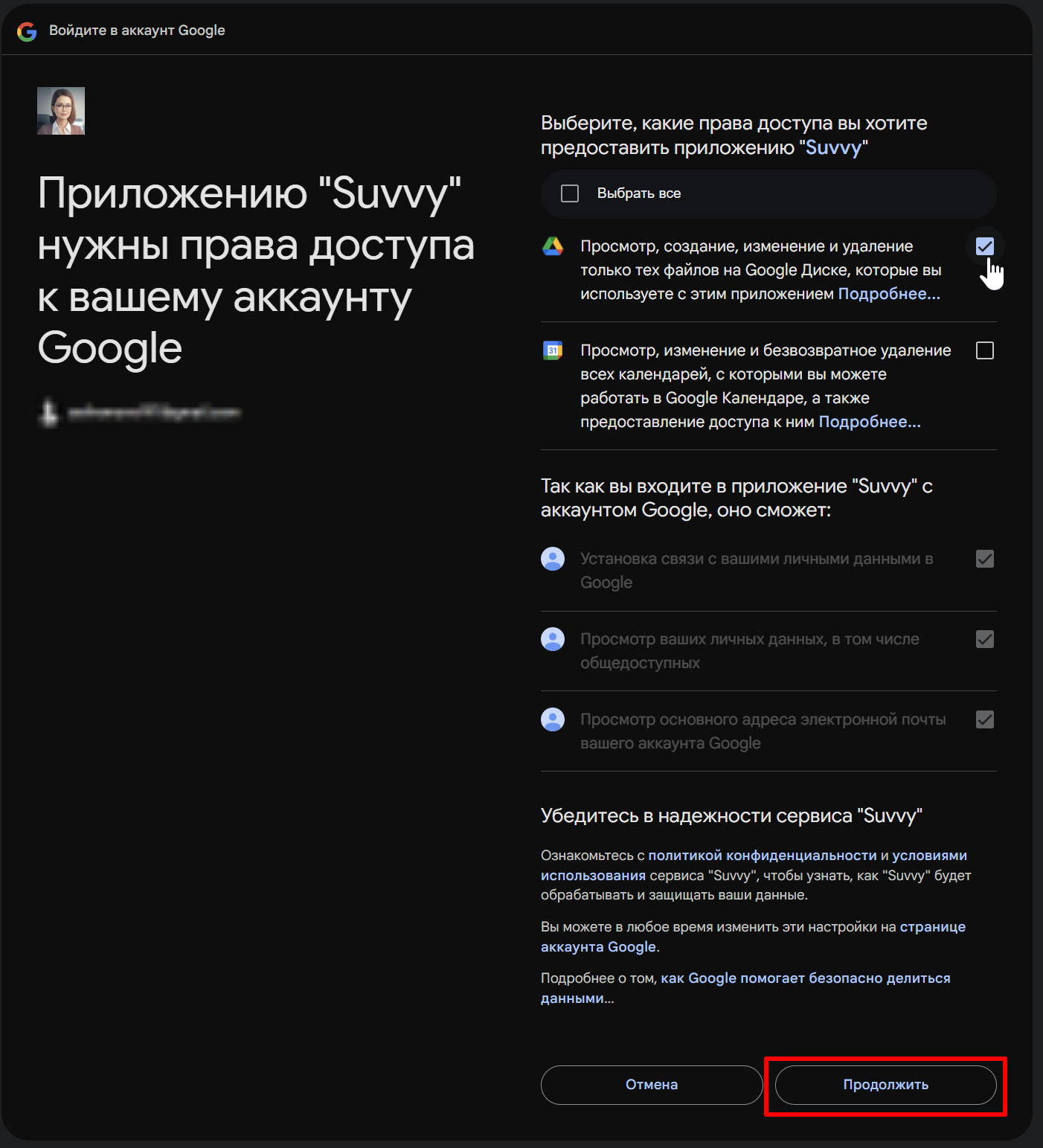The image size is (1043, 1148).
Task: Click the Google logo in header
Action: click(x=27, y=31)
